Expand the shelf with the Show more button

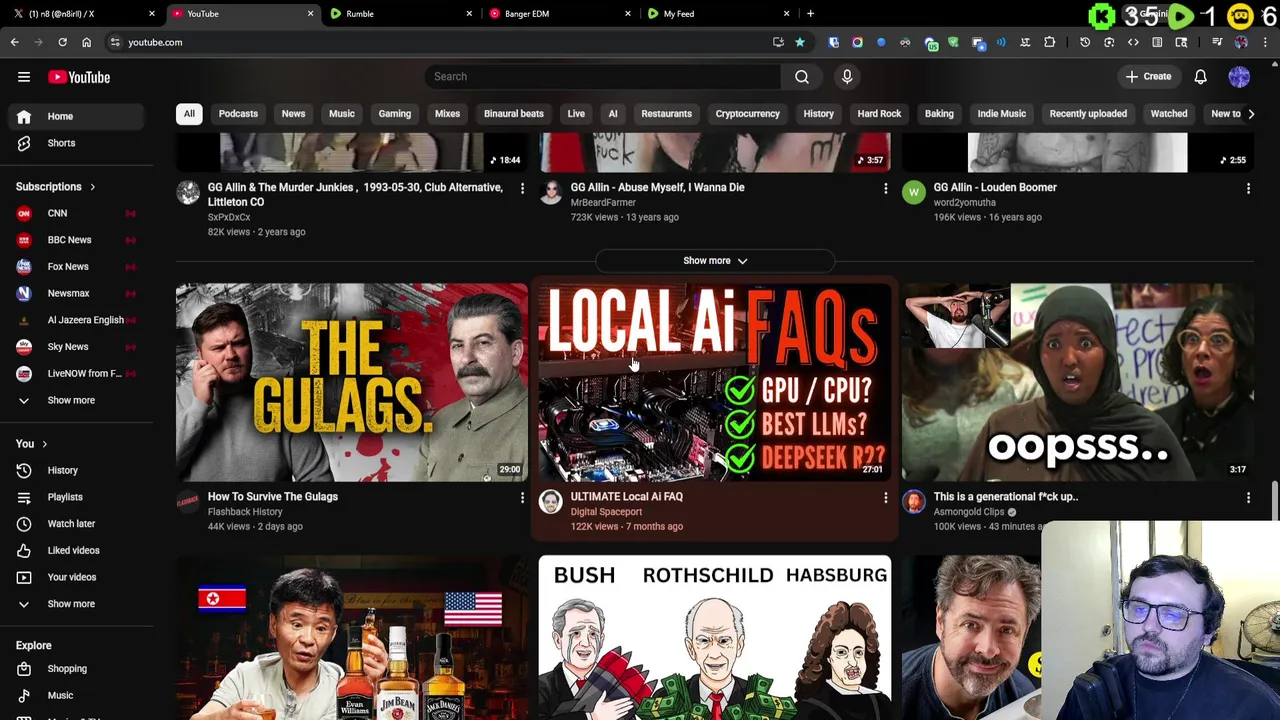(715, 261)
